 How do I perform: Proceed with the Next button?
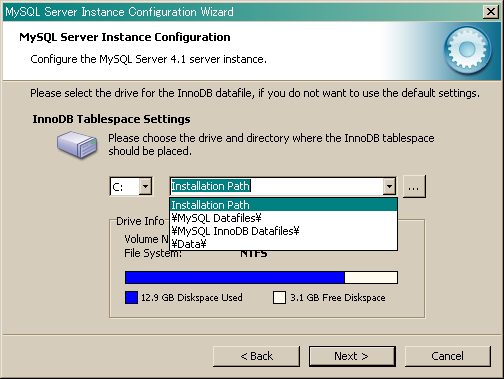click(352, 356)
